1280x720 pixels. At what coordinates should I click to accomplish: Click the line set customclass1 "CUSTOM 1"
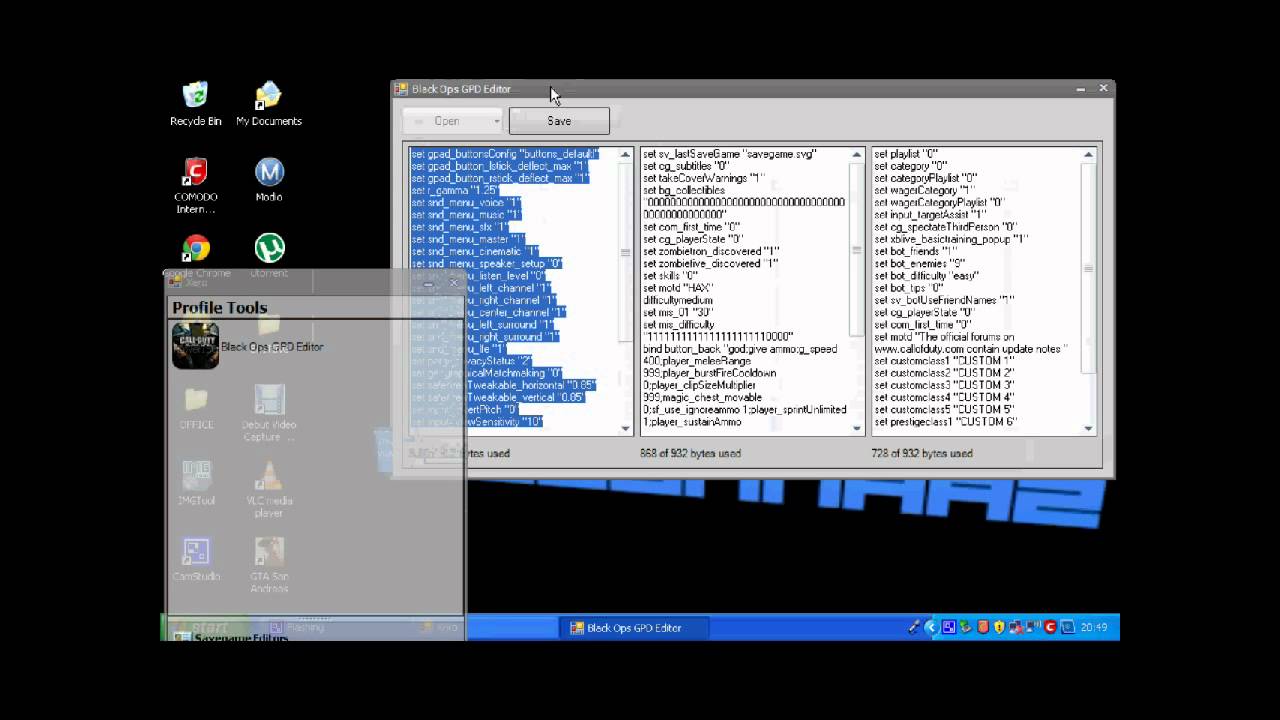(x=944, y=361)
